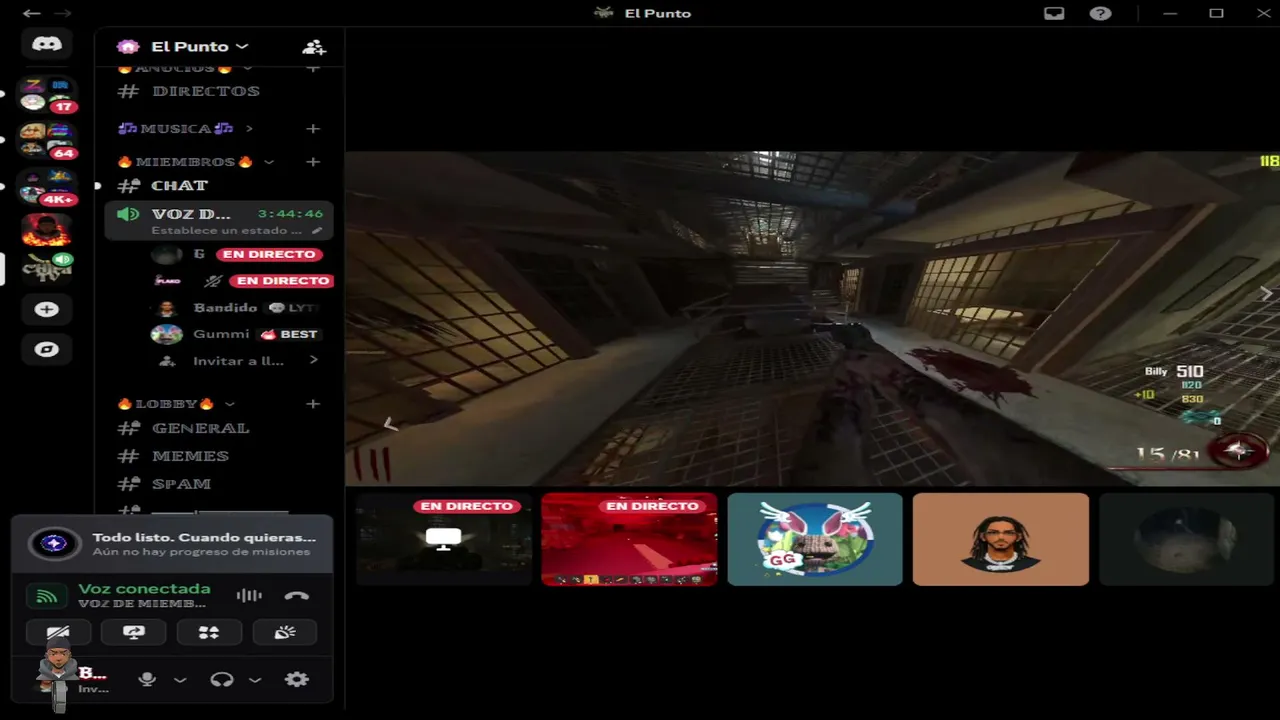Open voice connection signal details
Viewport: 1280px width, 720px height.
pyautogui.click(x=46, y=596)
